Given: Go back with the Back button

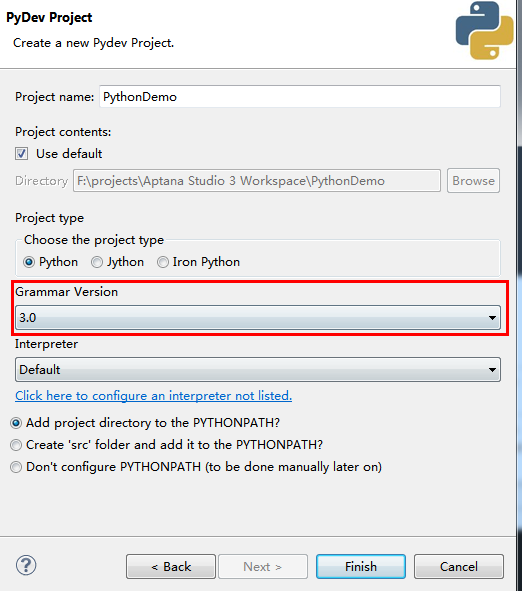Looking at the screenshot, I should [171, 567].
